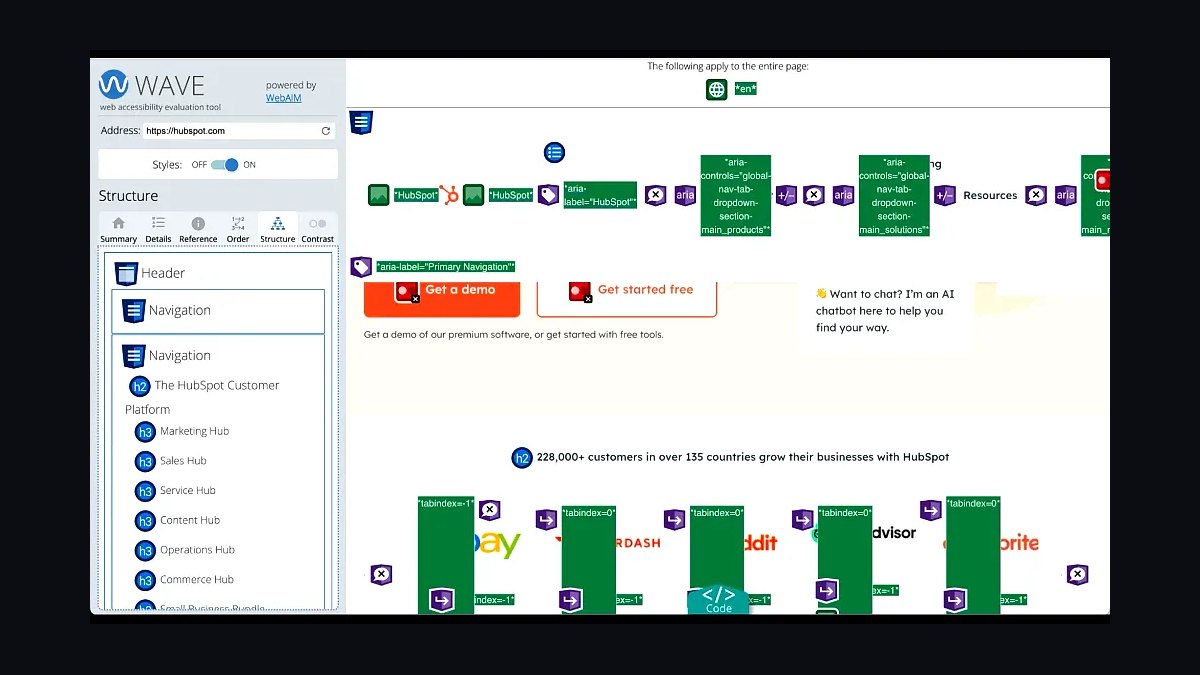
Task: Click the globe language icon
Action: click(x=716, y=89)
